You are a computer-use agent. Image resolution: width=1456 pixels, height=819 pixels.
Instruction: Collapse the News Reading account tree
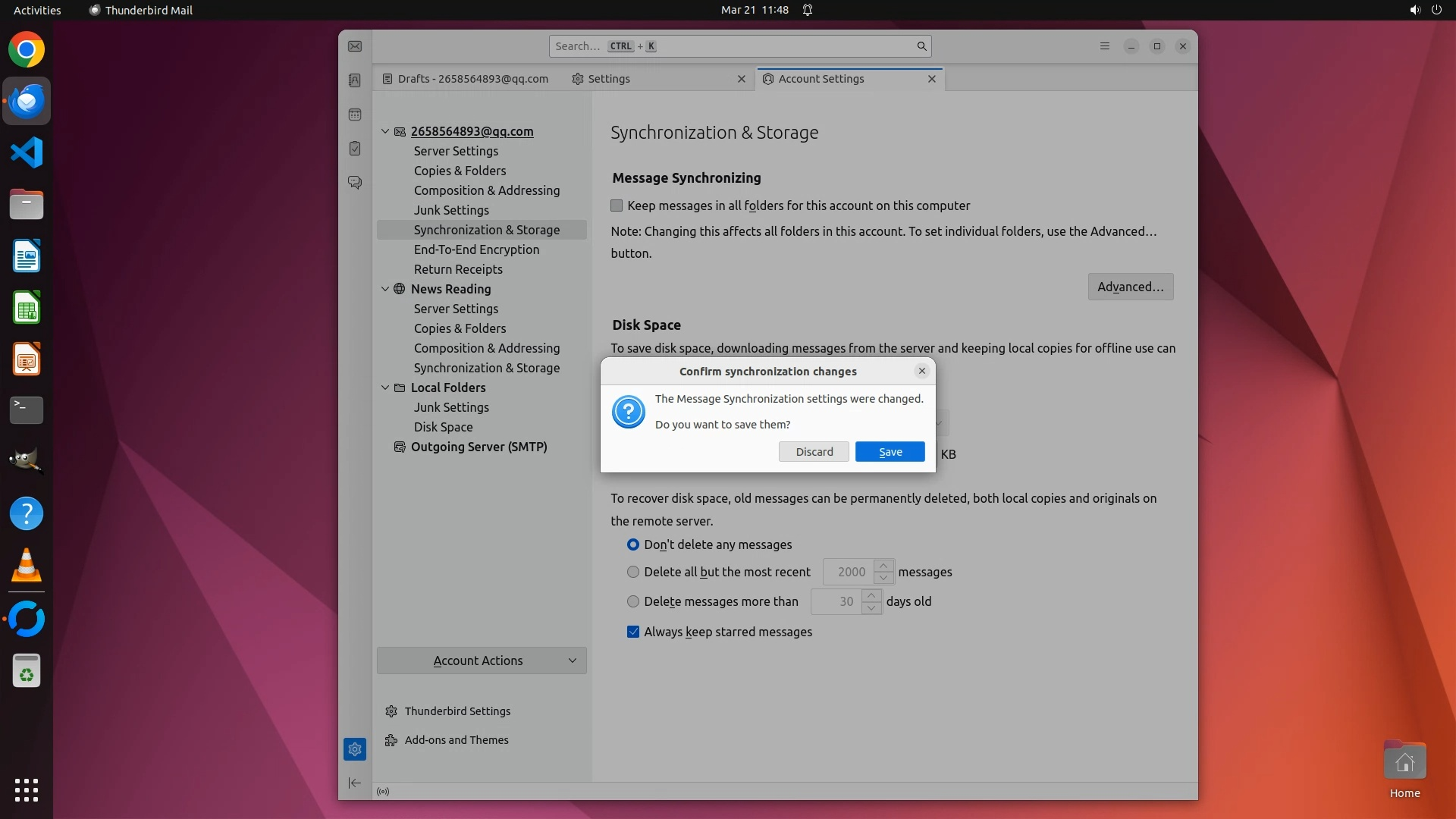(385, 289)
